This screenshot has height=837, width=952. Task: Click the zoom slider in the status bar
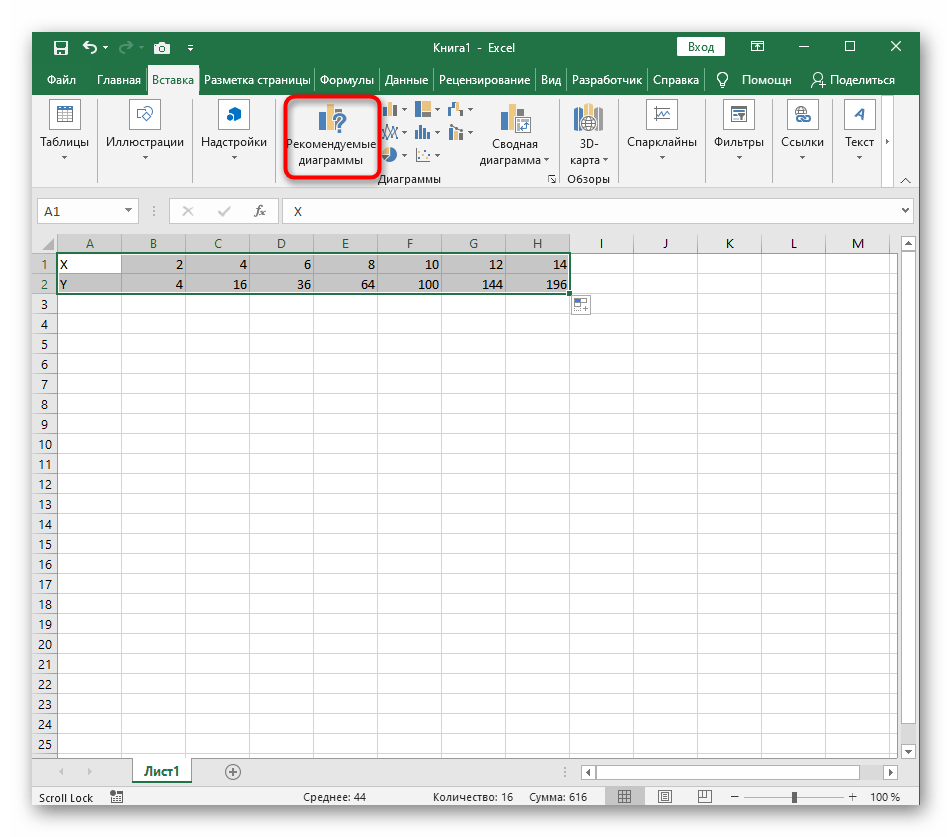tap(794, 797)
